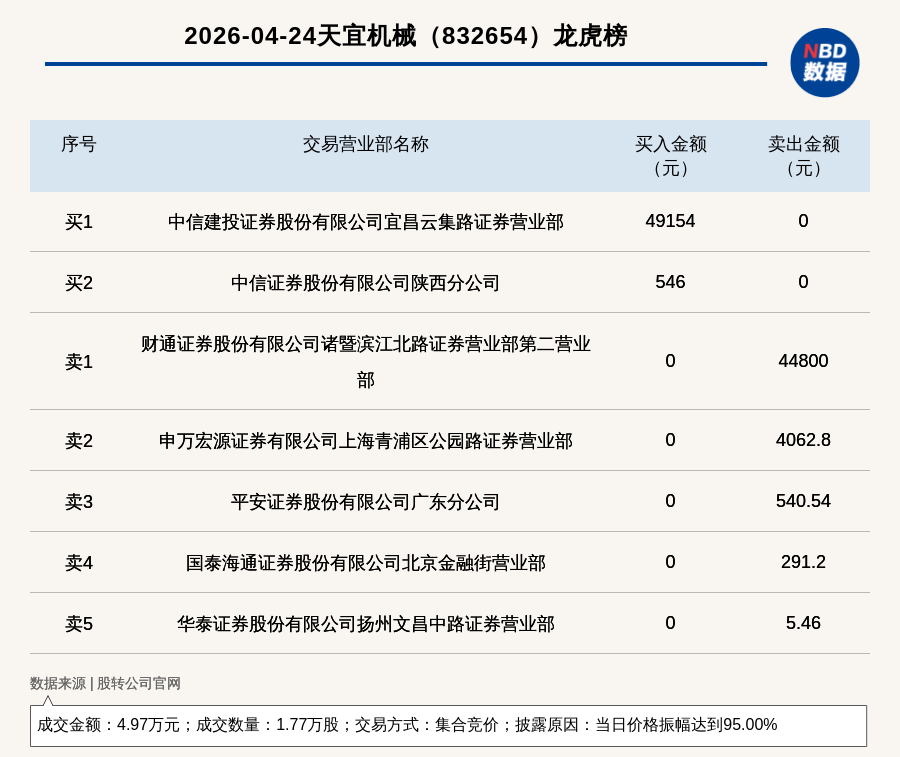Click the 卖出金额（元） column header
This screenshot has height=757, width=900.
[x=804, y=156]
